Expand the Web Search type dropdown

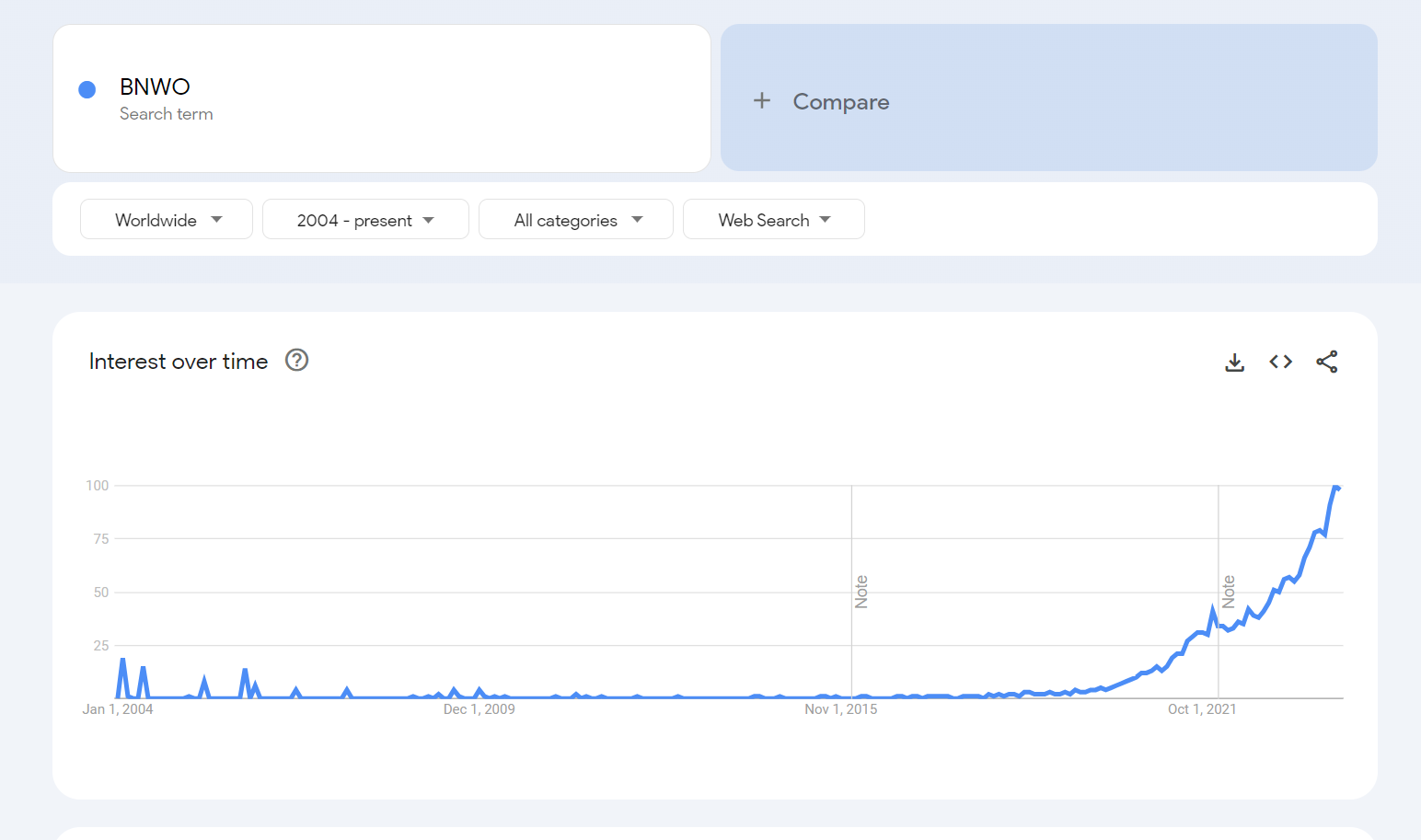point(773,220)
